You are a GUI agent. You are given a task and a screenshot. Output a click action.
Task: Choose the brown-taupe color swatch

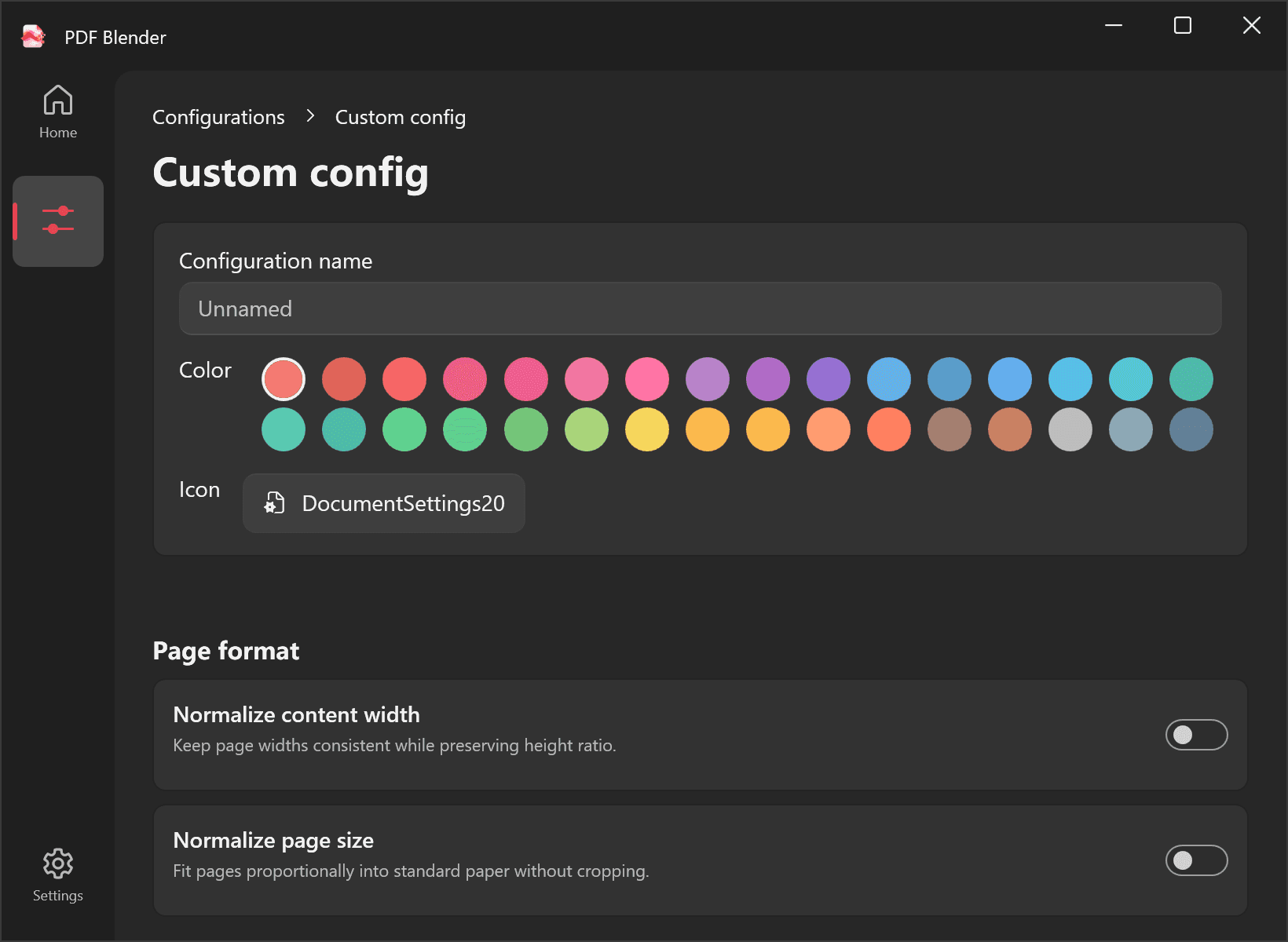tap(950, 429)
